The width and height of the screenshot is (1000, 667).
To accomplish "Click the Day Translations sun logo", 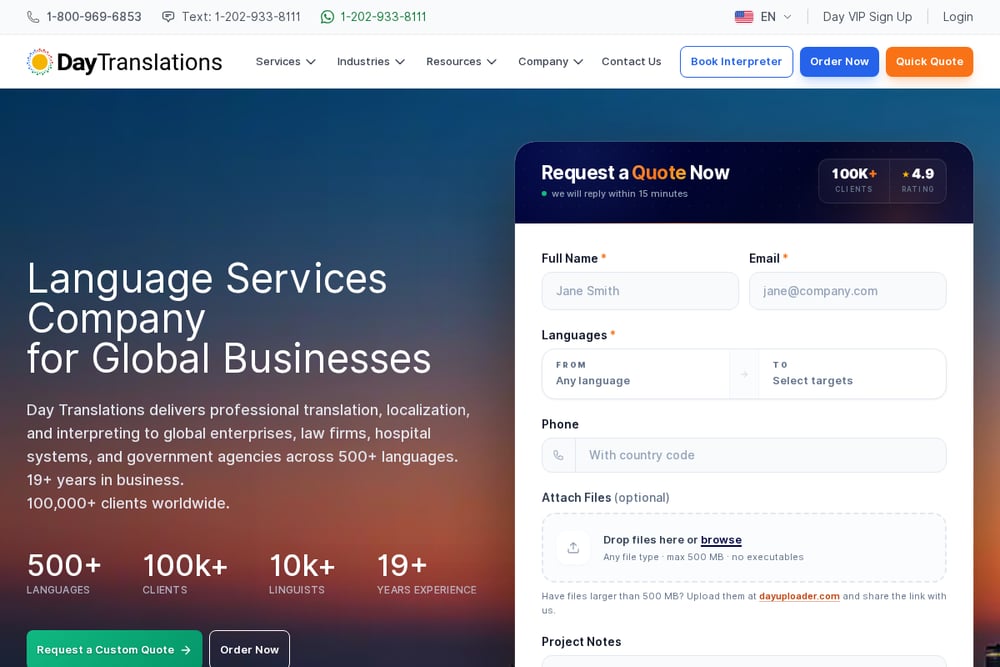I will pyautogui.click(x=40, y=62).
